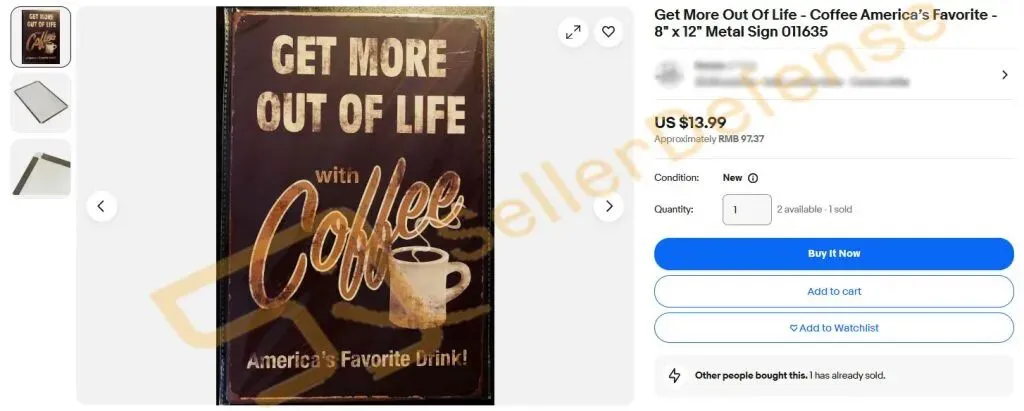Click the listing title text

(x=825, y=24)
